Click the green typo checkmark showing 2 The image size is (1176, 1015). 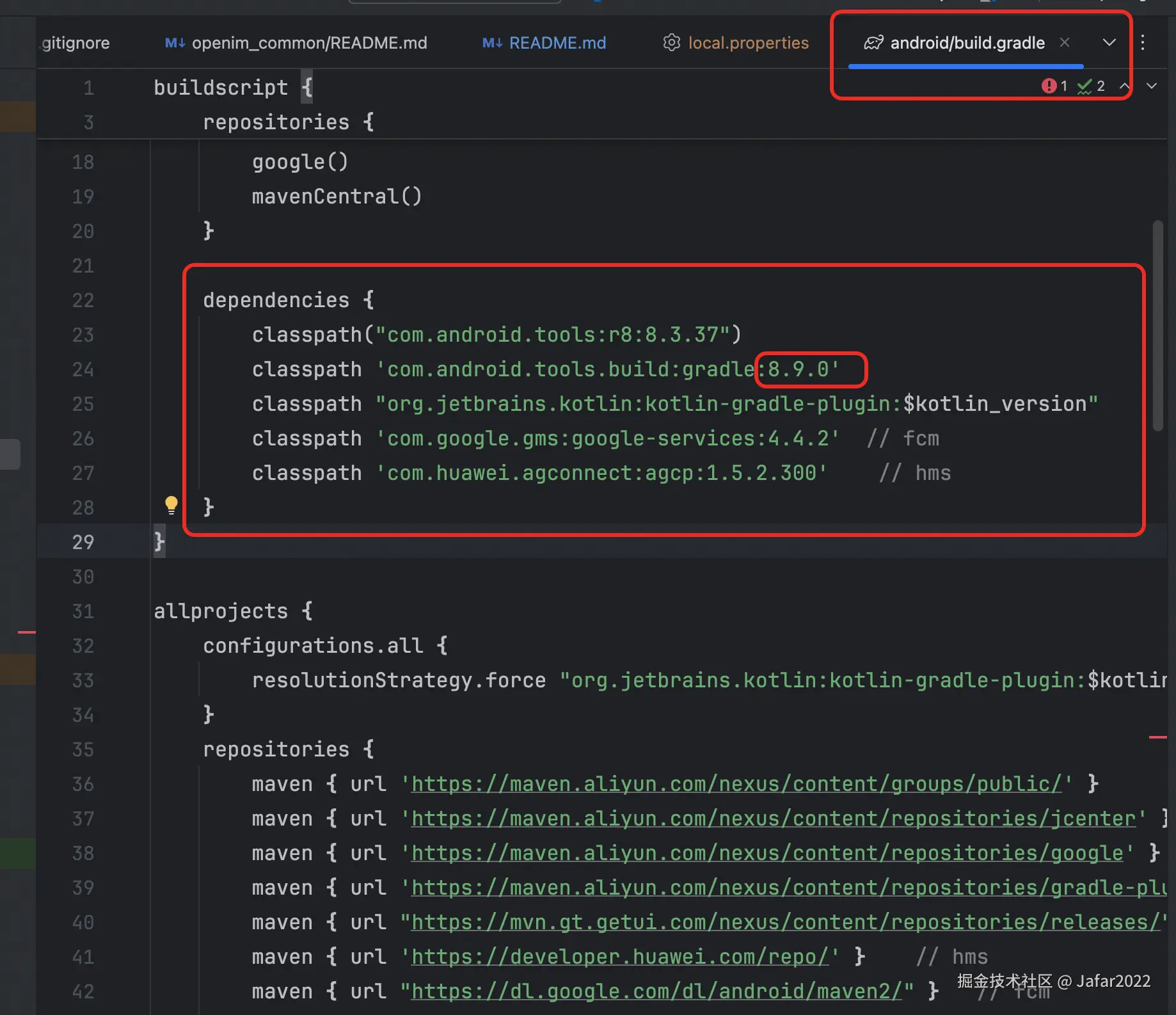point(1091,86)
